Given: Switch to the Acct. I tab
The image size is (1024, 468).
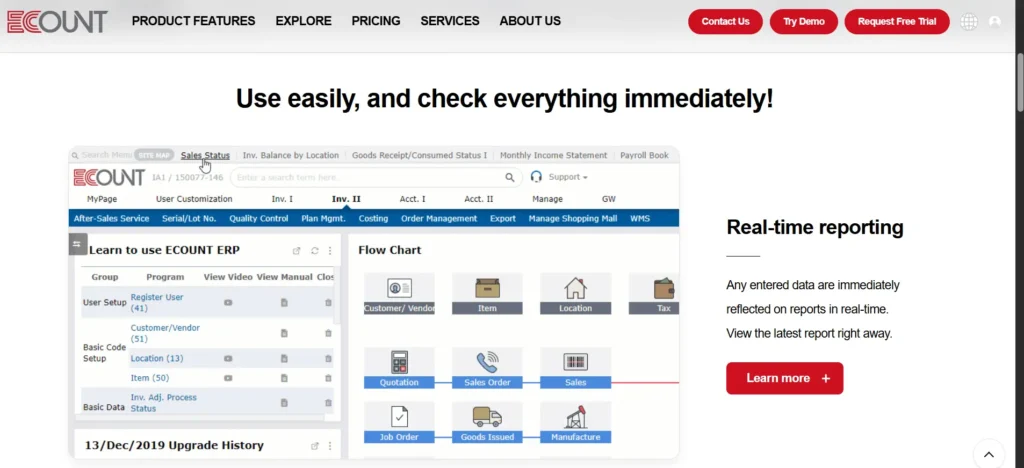Looking at the screenshot, I should click(x=413, y=199).
